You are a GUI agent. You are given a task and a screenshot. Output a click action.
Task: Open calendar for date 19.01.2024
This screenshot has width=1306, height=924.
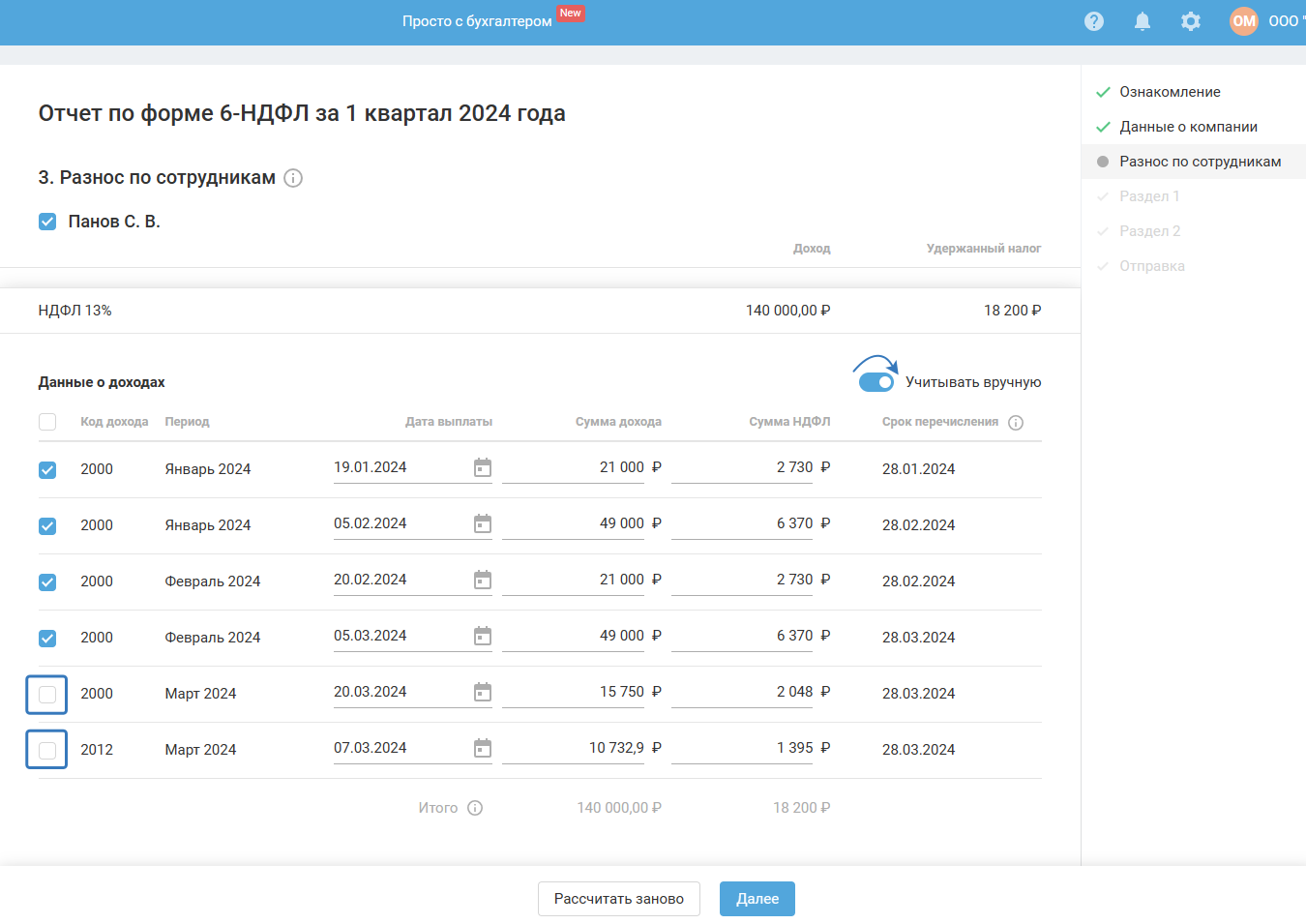click(x=483, y=468)
